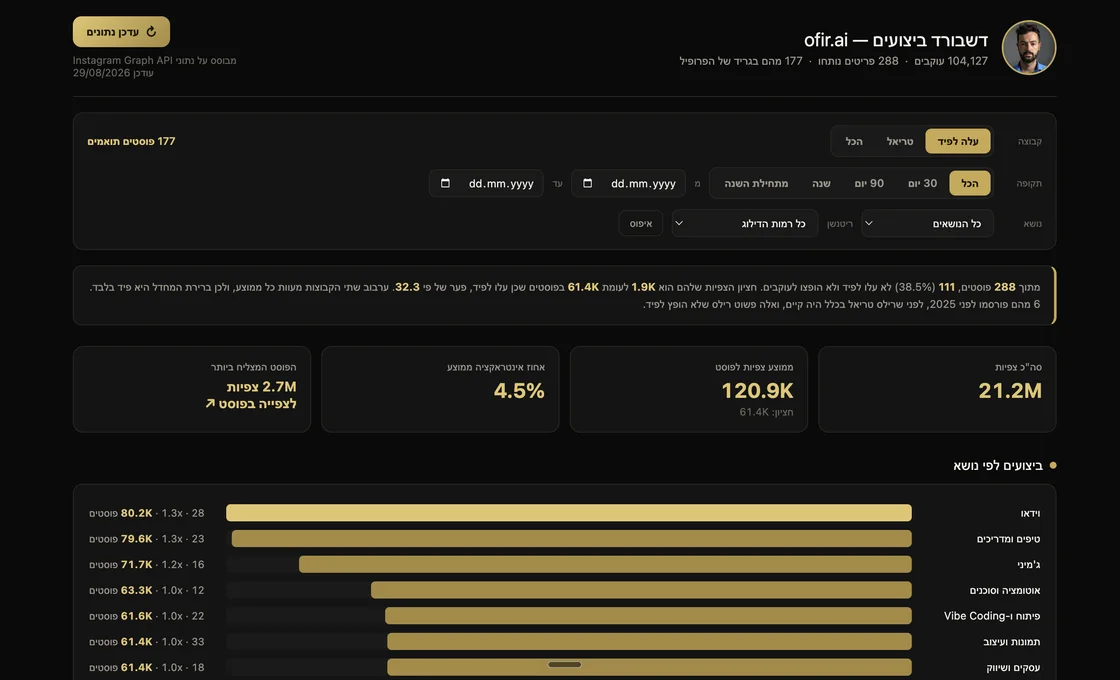Select the מתחילת השנה period option

coord(756,184)
